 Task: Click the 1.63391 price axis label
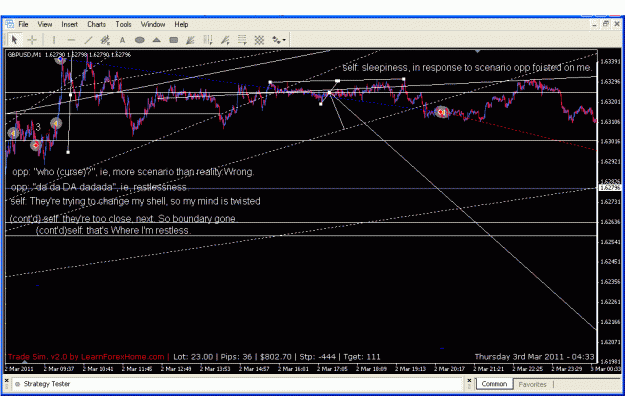click(x=610, y=61)
